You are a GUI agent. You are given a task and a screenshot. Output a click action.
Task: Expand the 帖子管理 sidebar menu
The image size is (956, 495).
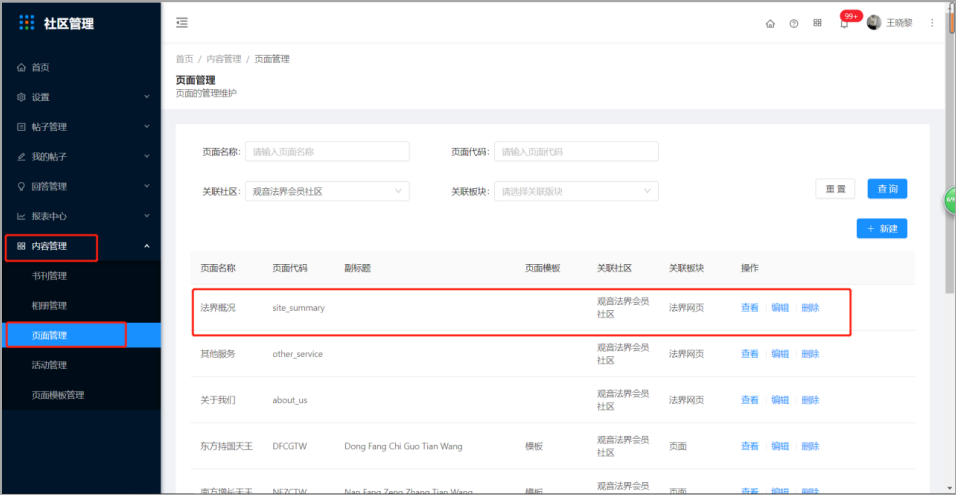[x=81, y=127]
